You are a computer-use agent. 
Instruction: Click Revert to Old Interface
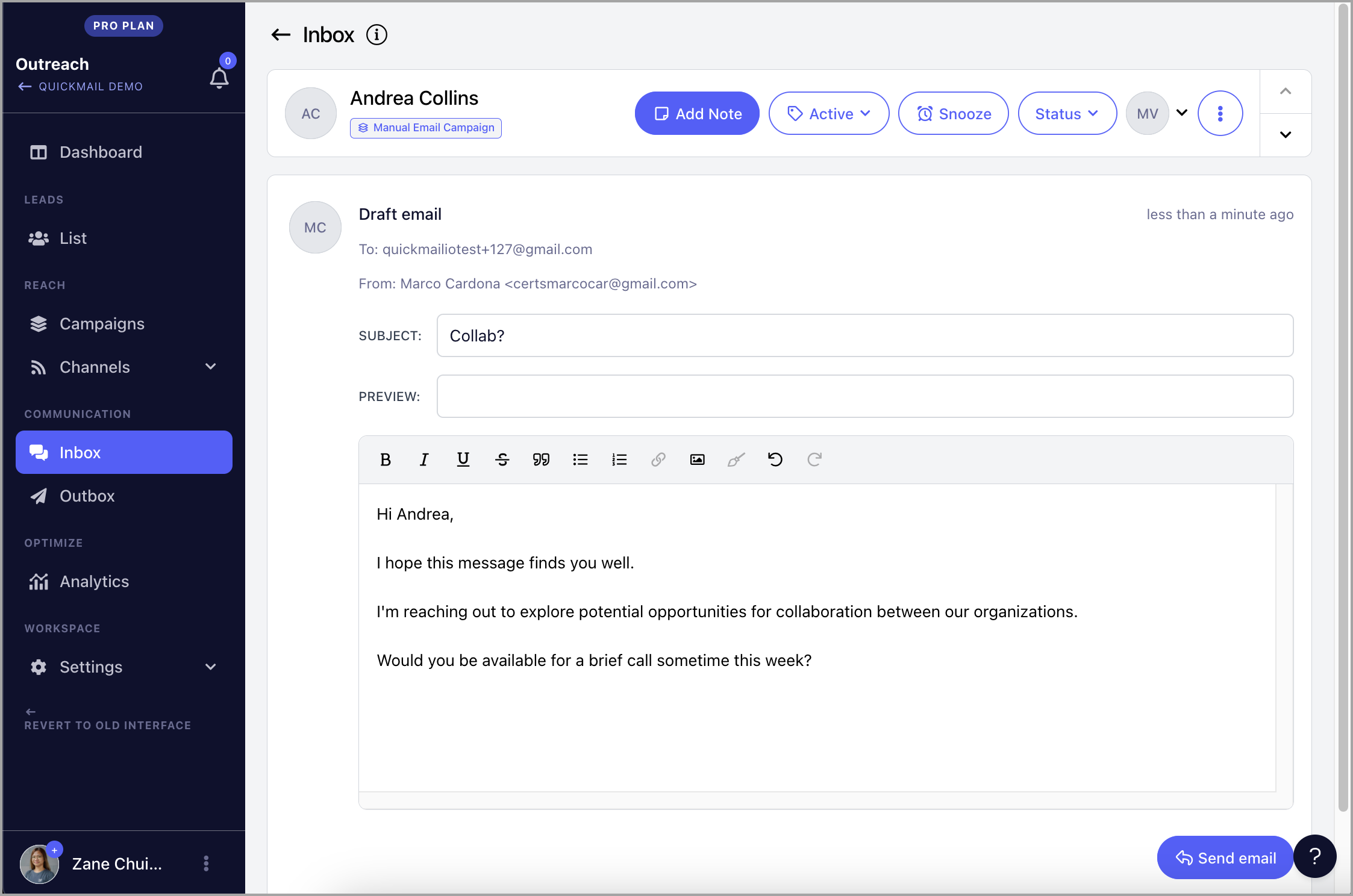pyautogui.click(x=107, y=720)
